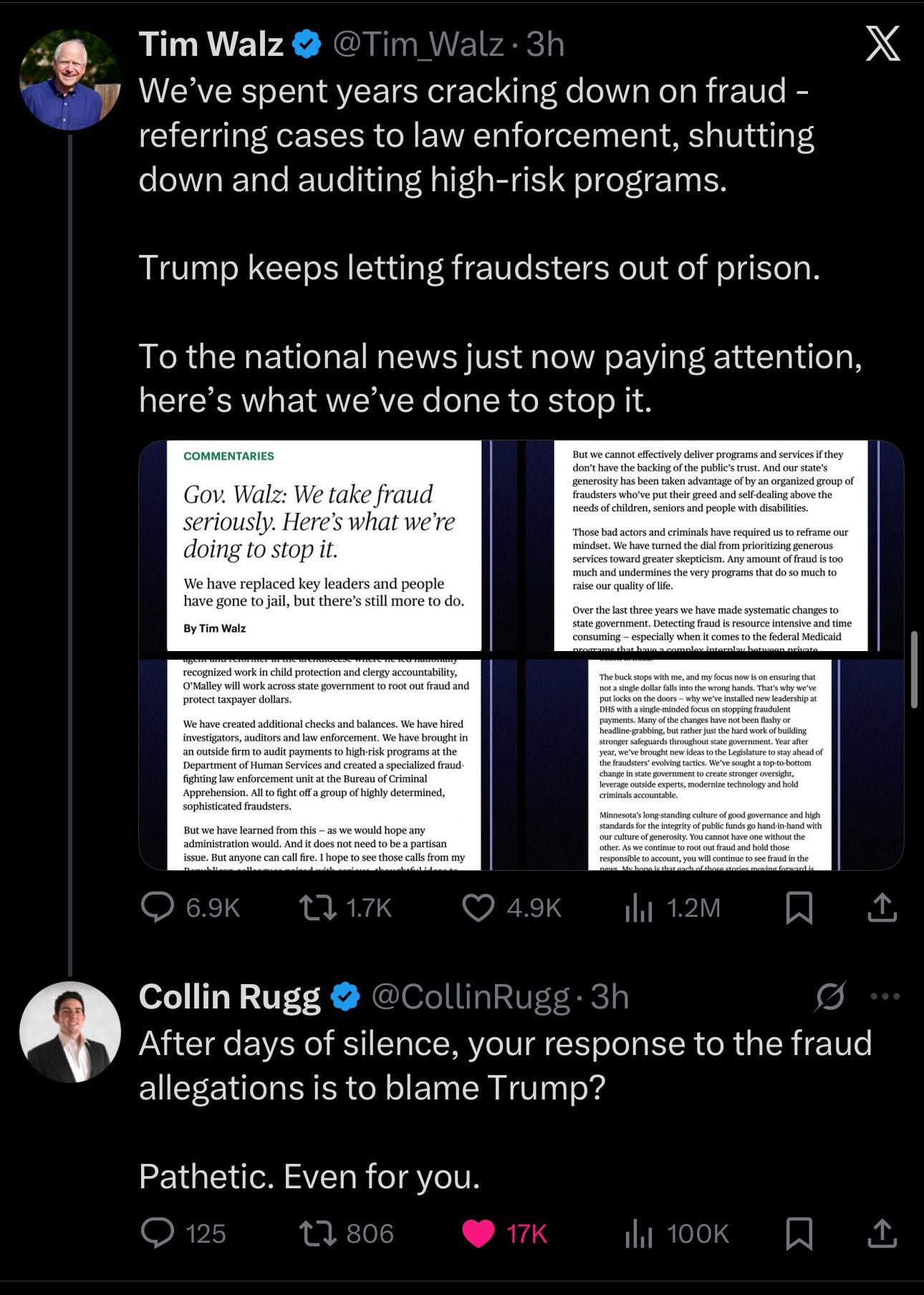This screenshot has width=924, height=1295.
Task: Open Collin Rugg's profile picture
Action: pyautogui.click(x=69, y=1031)
